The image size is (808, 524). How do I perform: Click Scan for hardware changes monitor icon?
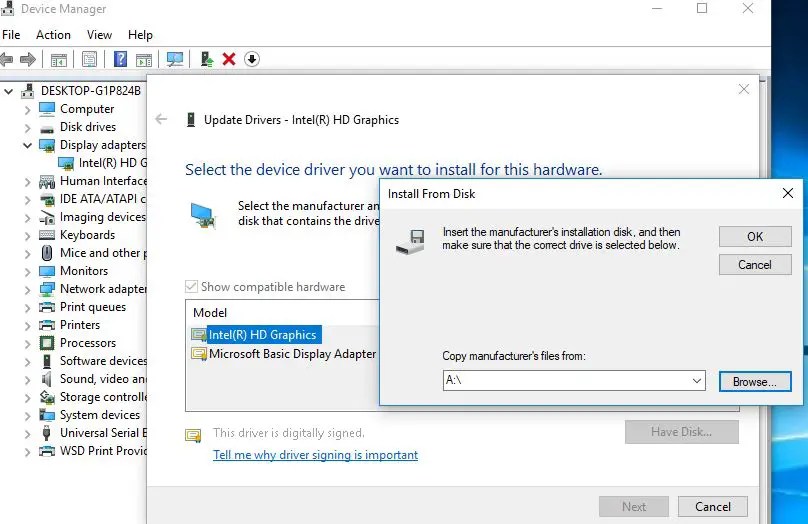click(x=175, y=59)
